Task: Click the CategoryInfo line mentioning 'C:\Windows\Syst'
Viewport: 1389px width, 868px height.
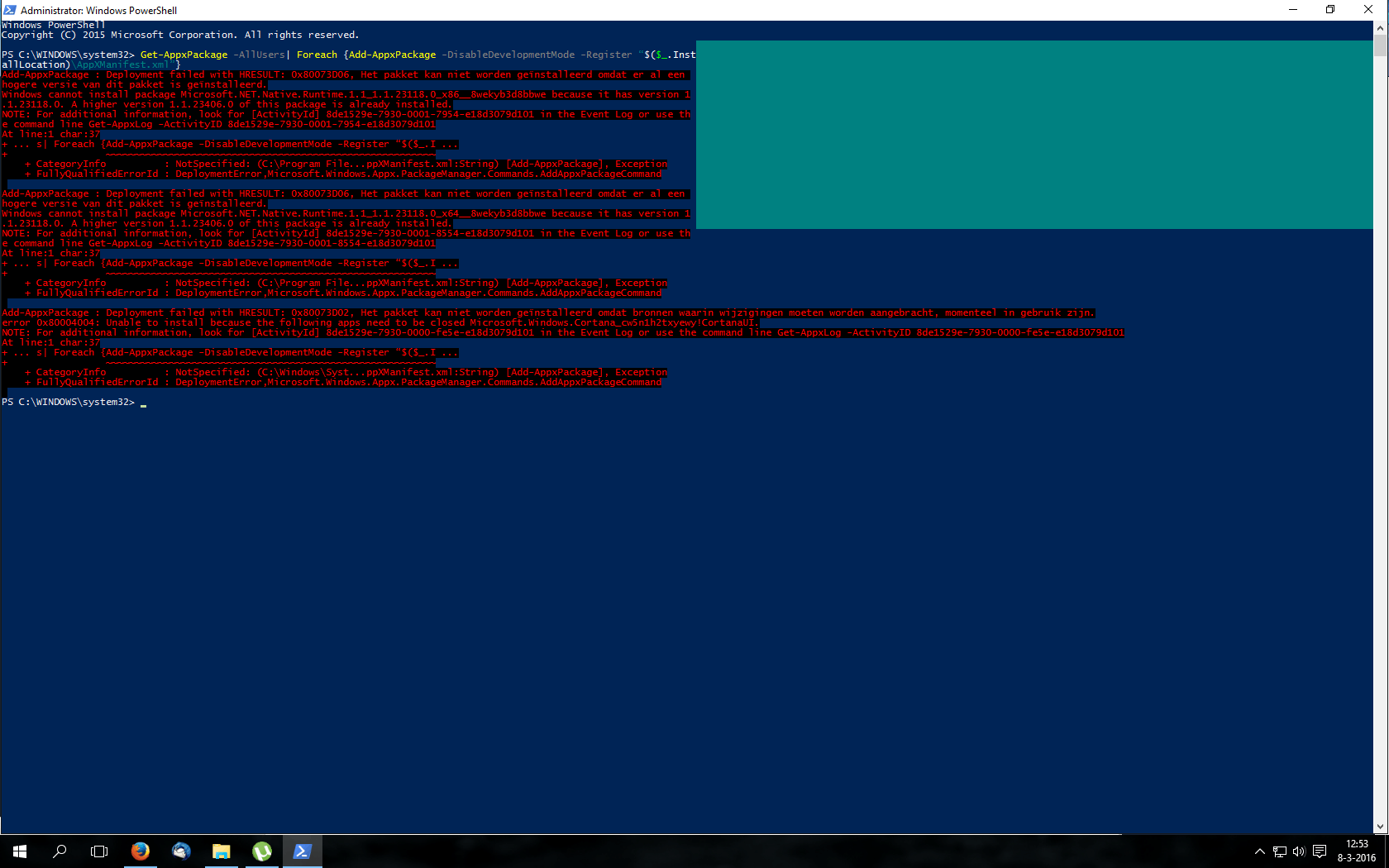Action: (x=346, y=372)
